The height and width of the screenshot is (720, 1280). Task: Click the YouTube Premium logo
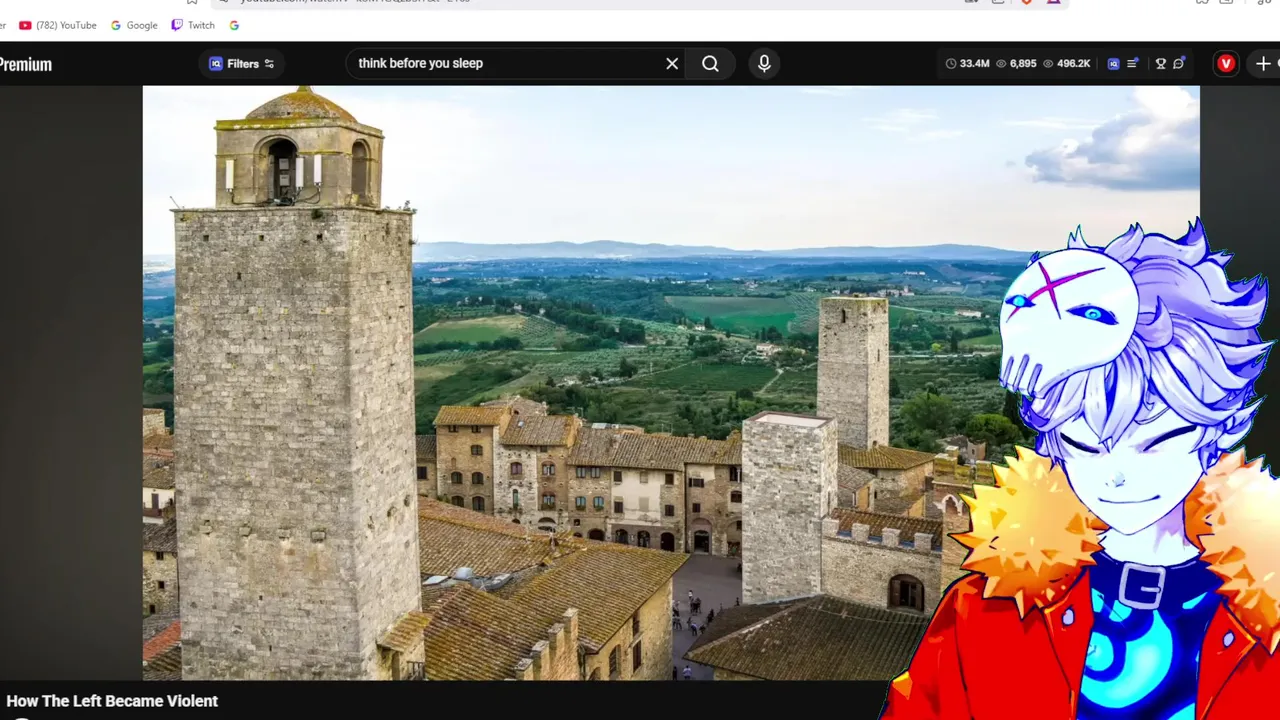(26, 64)
